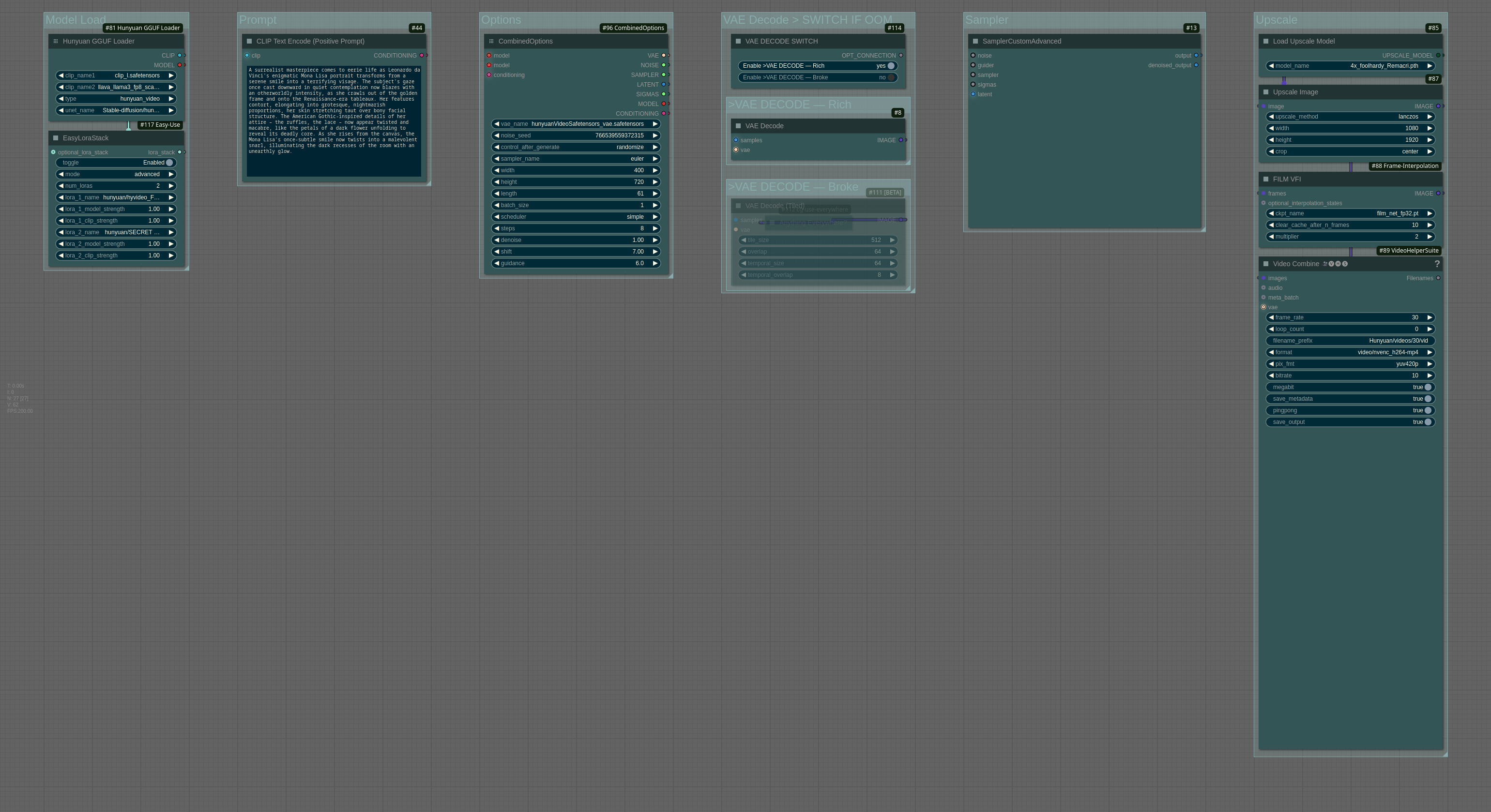Click the collapse square on SamplerCustomAdvanced node
Viewport: 1491px width, 812px height.
point(975,41)
